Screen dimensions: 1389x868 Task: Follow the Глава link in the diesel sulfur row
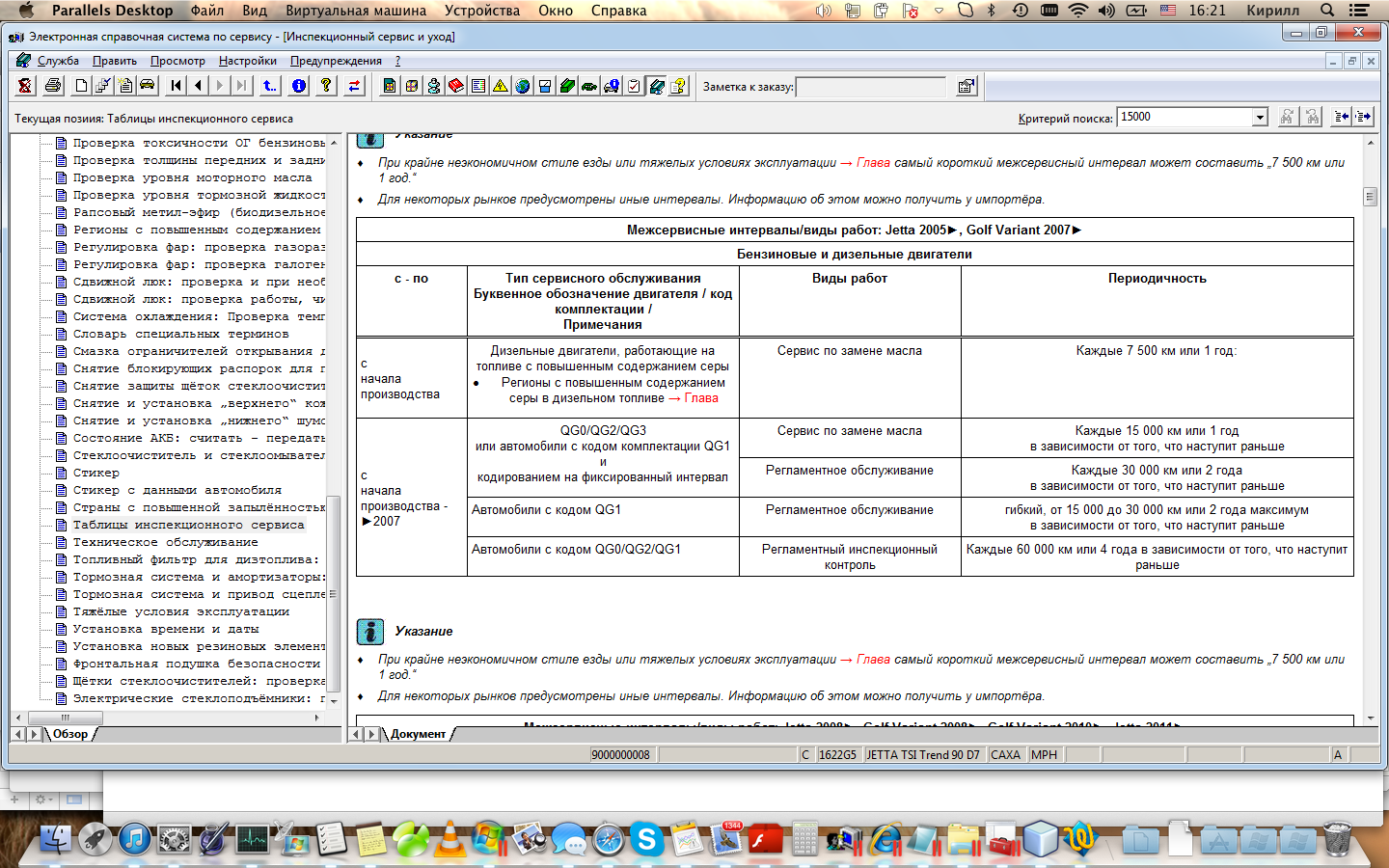pyautogui.click(x=701, y=398)
